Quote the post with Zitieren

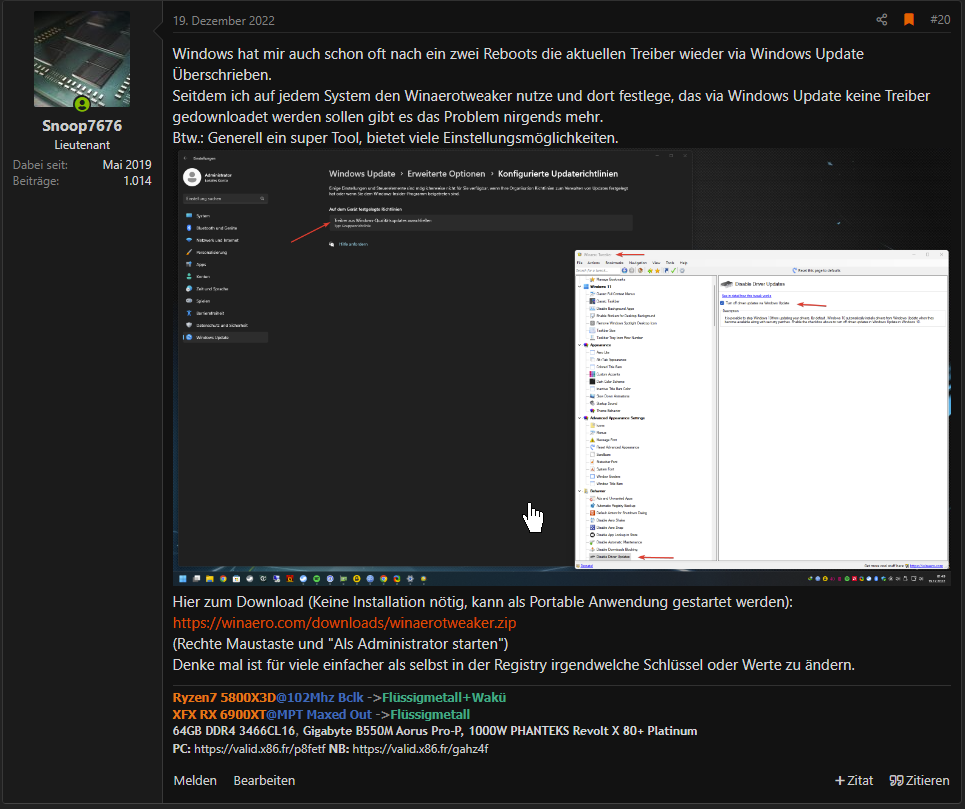tap(919, 780)
